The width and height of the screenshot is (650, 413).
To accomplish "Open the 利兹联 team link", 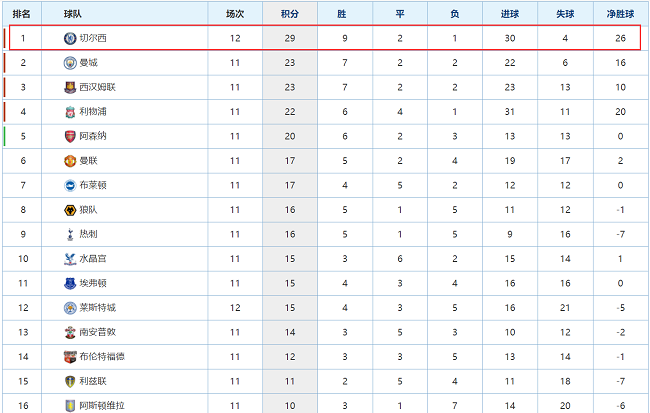I will [93, 381].
